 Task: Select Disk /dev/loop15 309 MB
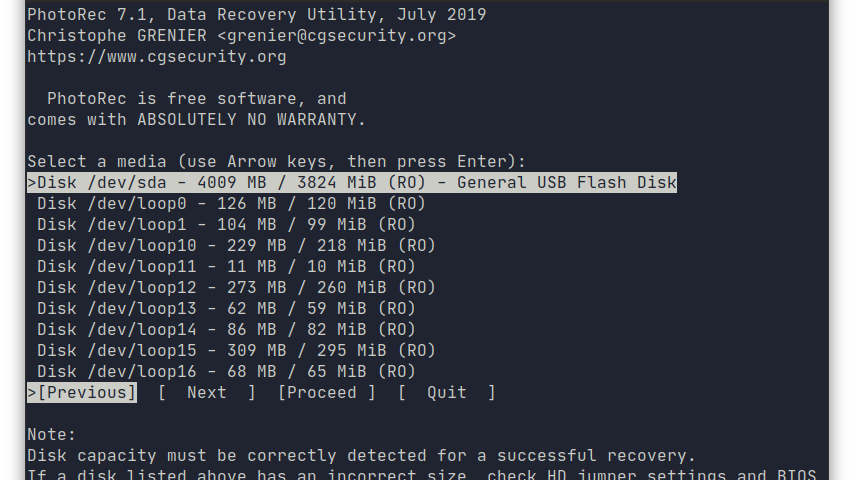[x=236, y=351]
